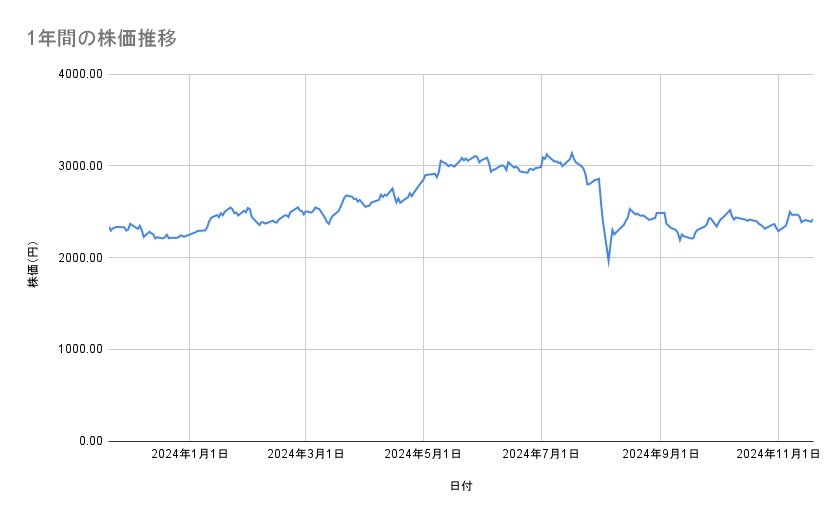Image resolution: width=839 pixels, height=519 pixels.
Task: Click the highest peak of the stock line
Action: (x=572, y=153)
